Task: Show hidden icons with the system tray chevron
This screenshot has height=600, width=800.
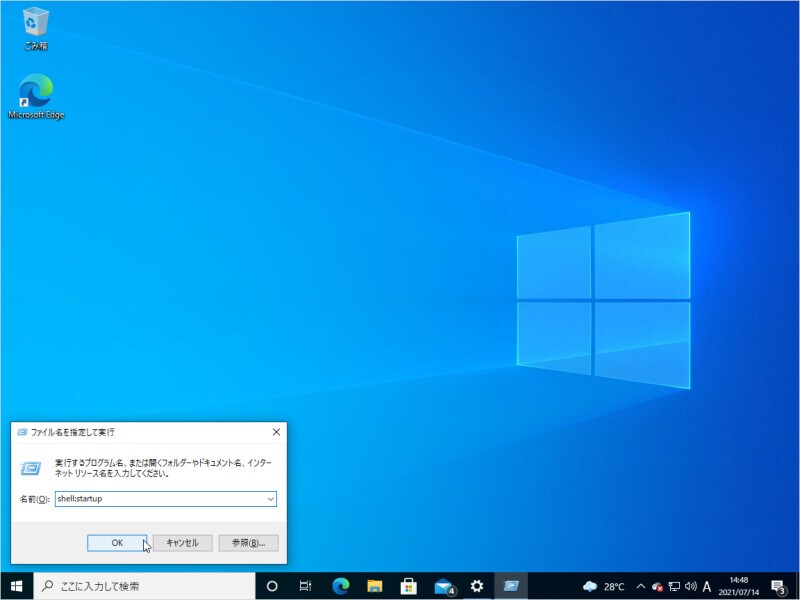Action: point(640,587)
